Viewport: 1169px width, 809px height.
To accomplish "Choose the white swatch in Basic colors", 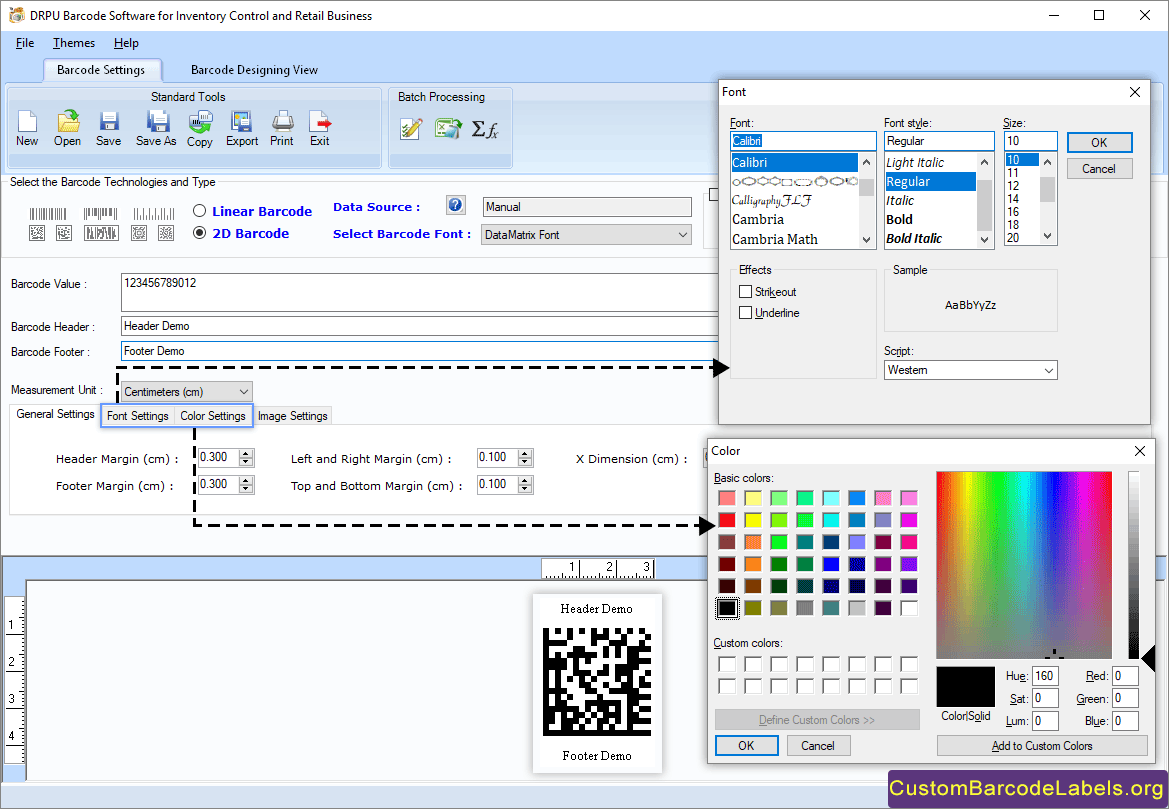I will point(909,608).
